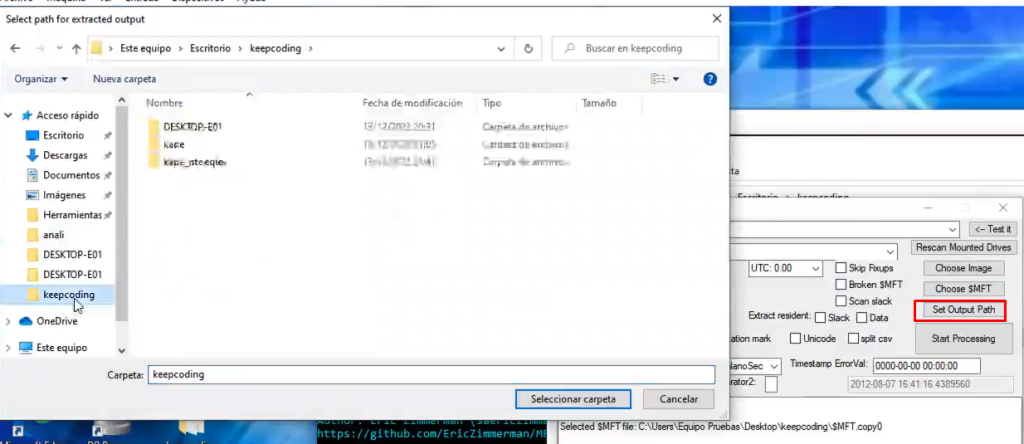Navigate up one folder level with up arrow
The image size is (1024, 444).
[76, 48]
